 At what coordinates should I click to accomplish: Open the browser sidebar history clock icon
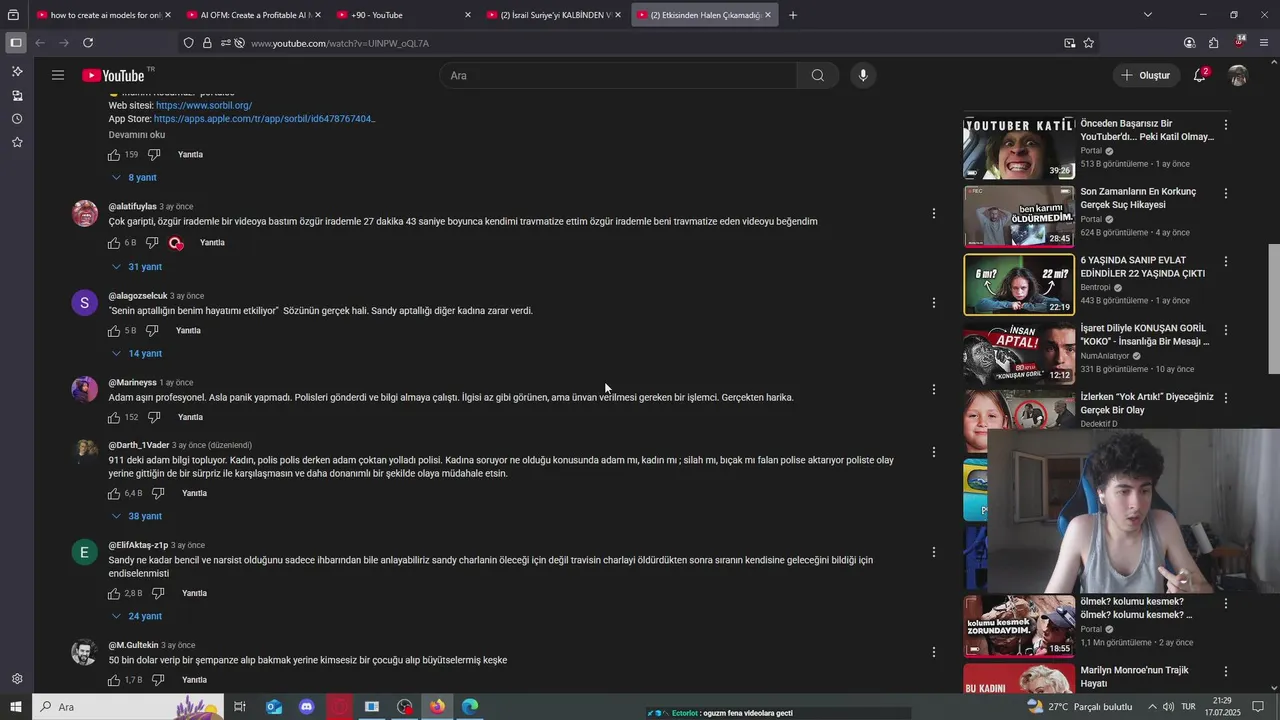(x=17, y=119)
